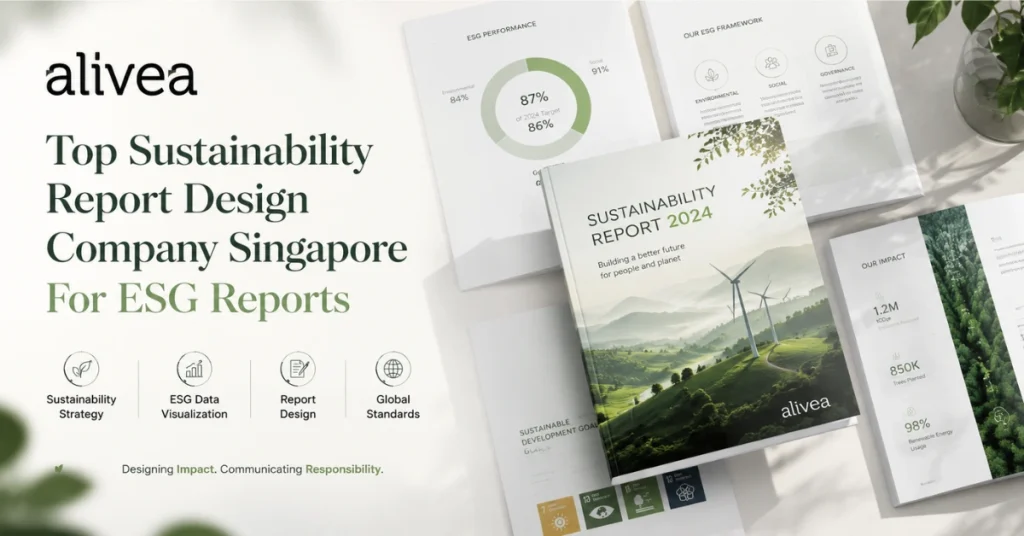Image resolution: width=1024 pixels, height=536 pixels.
Task: Click the Social 91% figure
Action: click(600, 69)
